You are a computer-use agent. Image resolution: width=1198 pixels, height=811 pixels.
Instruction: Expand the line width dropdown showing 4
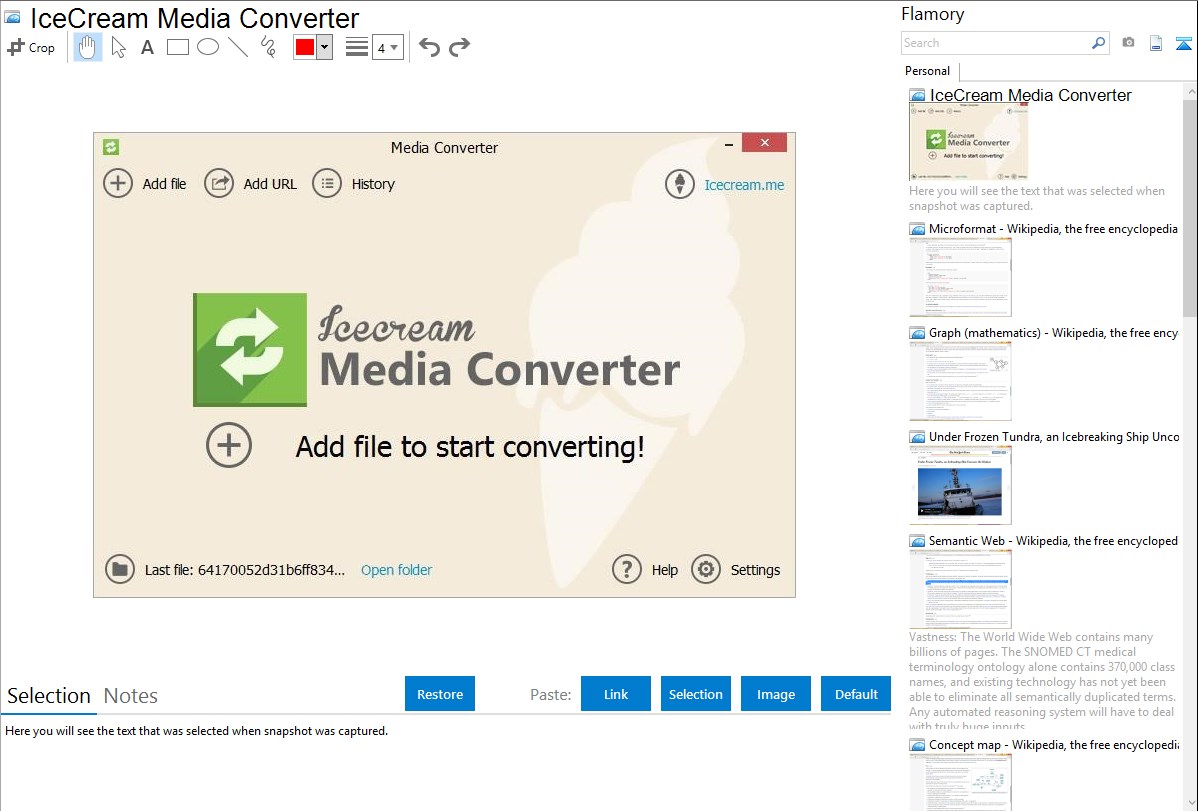pos(388,48)
